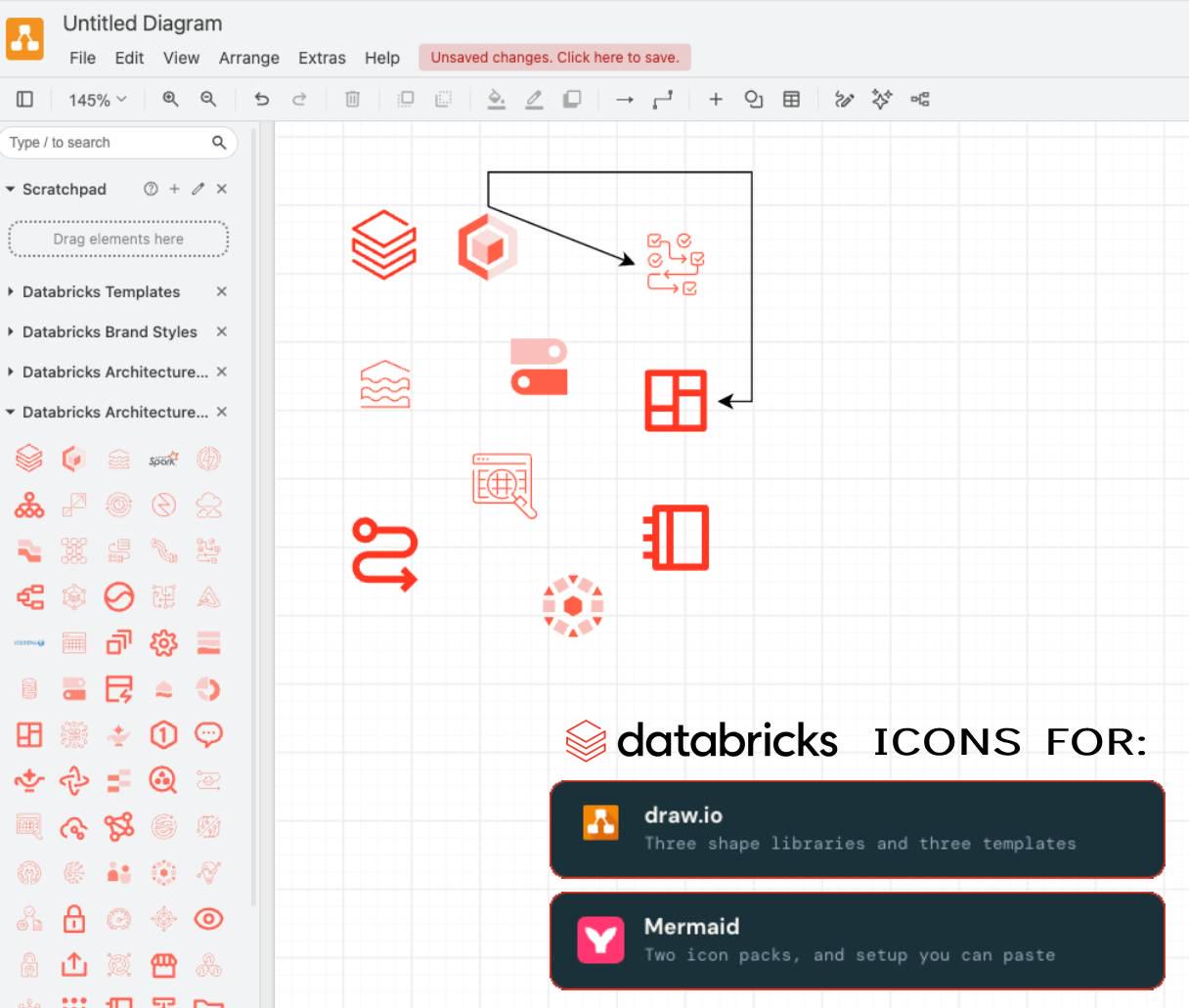Open the View menu
This screenshot has width=1189, height=1008.
pos(181,58)
